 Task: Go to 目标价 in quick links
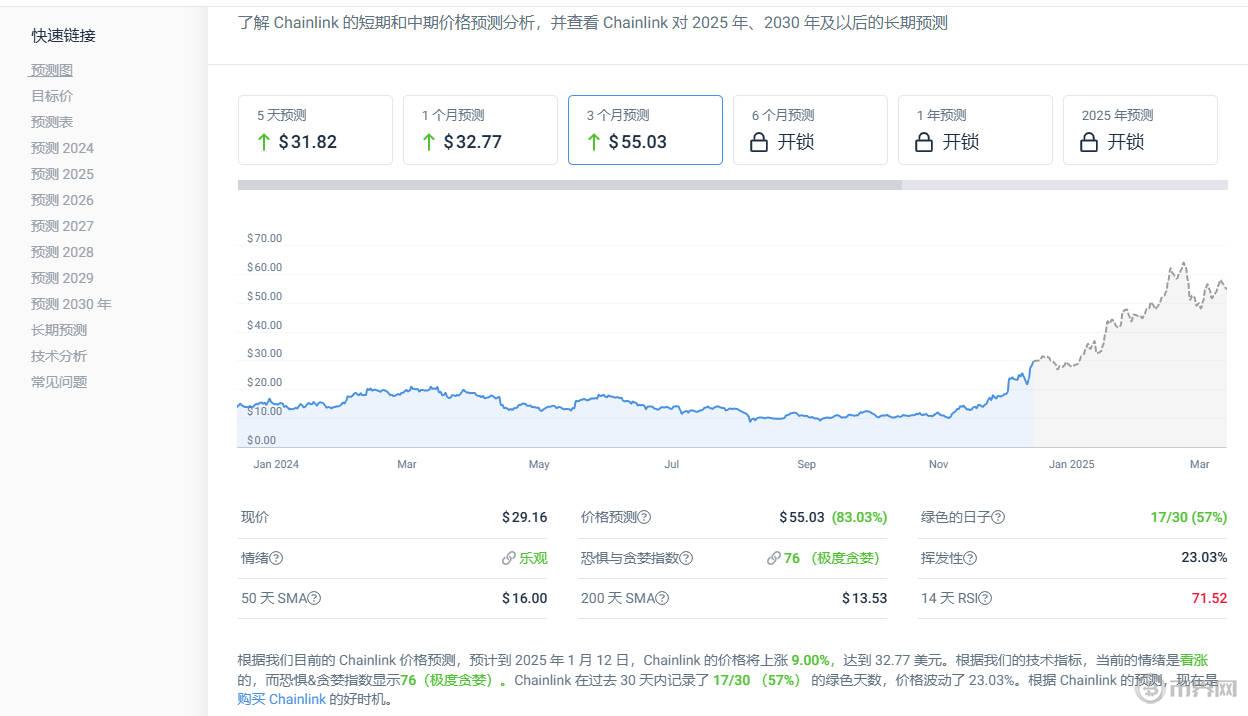coord(52,96)
